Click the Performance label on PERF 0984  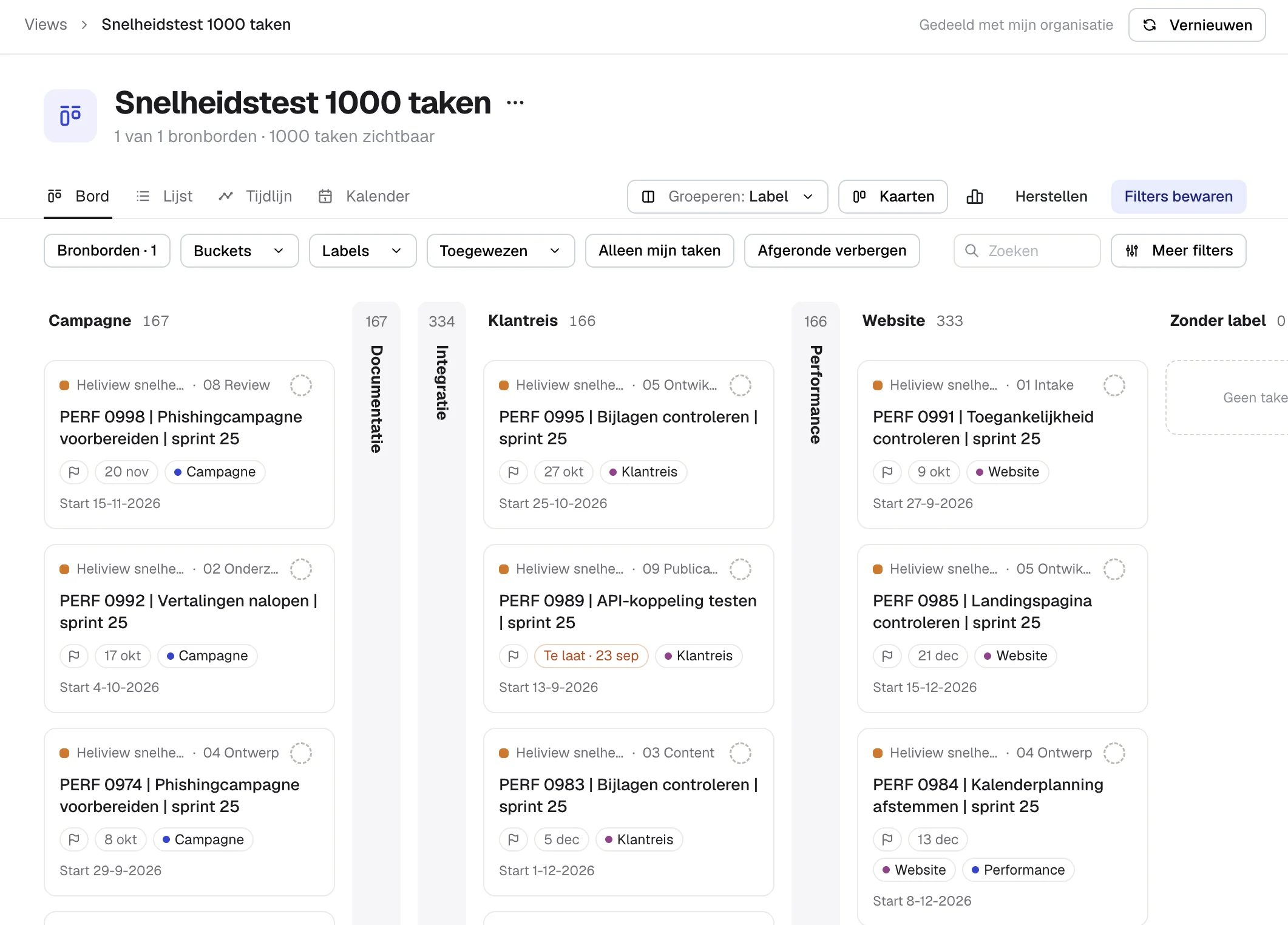pyautogui.click(x=1019, y=870)
